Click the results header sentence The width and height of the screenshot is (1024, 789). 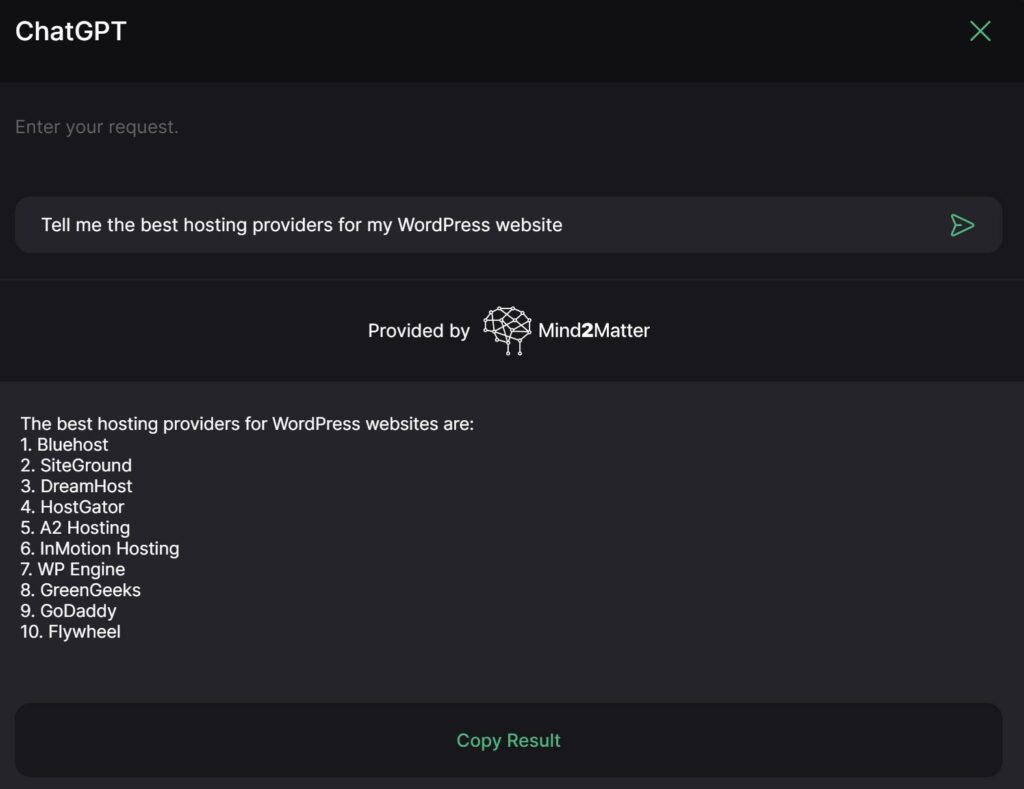[246, 423]
